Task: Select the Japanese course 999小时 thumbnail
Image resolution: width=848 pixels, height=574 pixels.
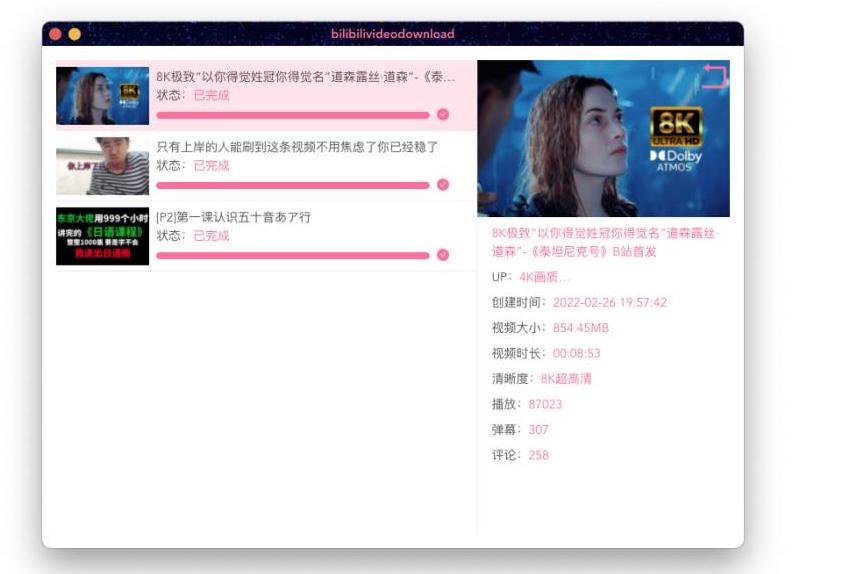Action: point(102,236)
